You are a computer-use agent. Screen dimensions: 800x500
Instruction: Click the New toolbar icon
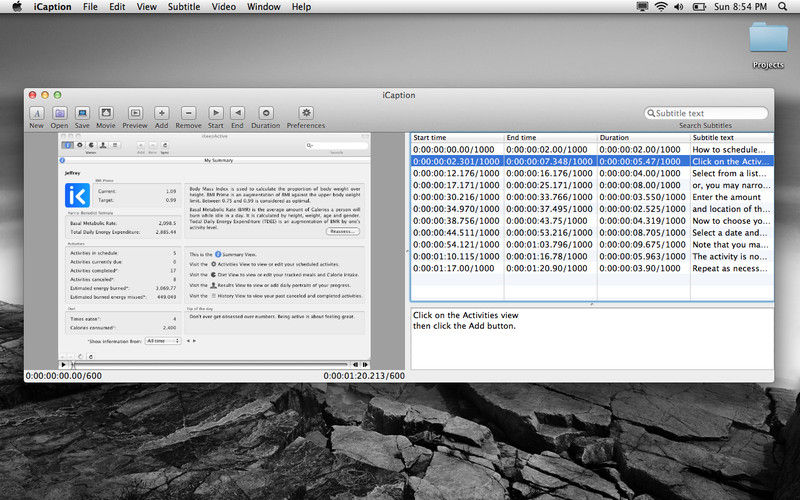[37, 113]
